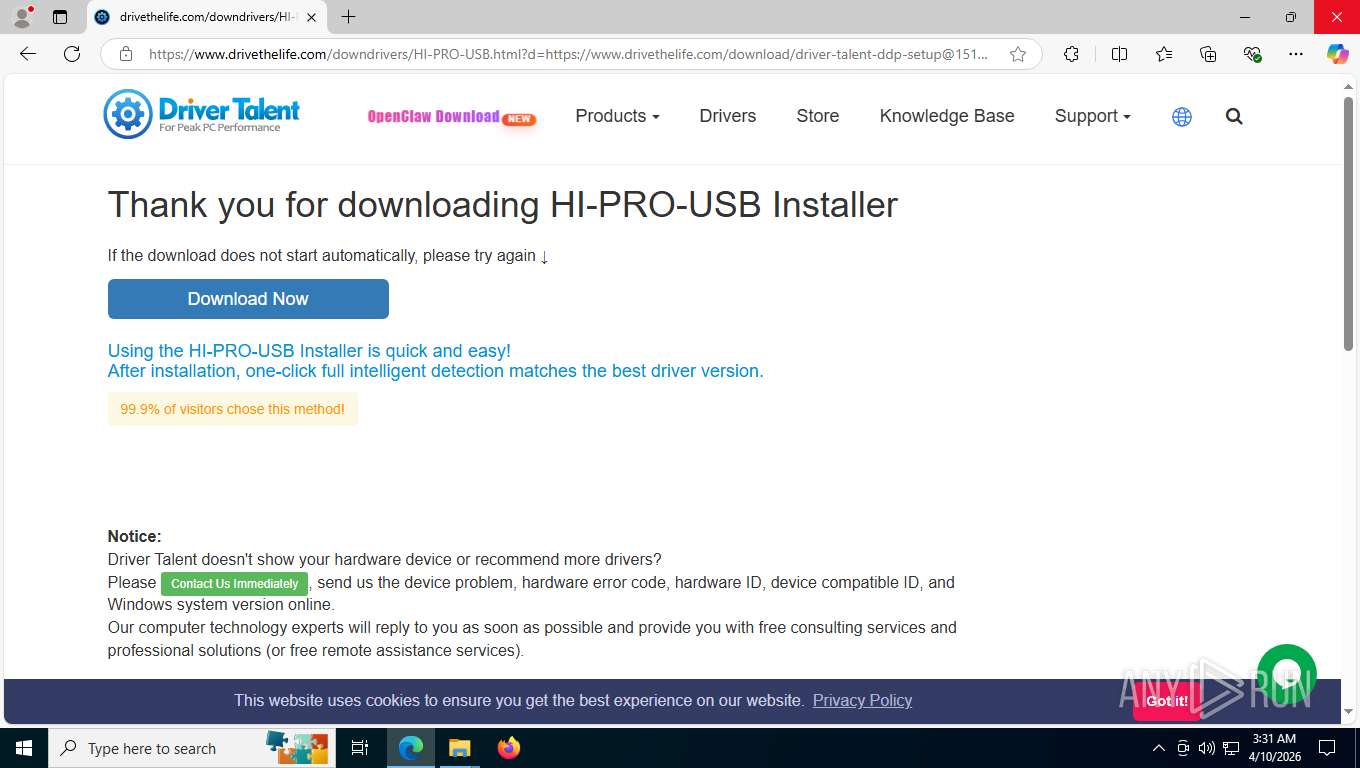Open the language globe icon

click(x=1182, y=117)
